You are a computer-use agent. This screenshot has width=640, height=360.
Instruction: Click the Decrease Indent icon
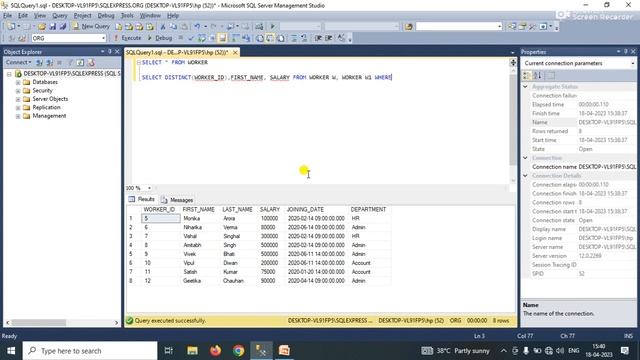pos(318,38)
